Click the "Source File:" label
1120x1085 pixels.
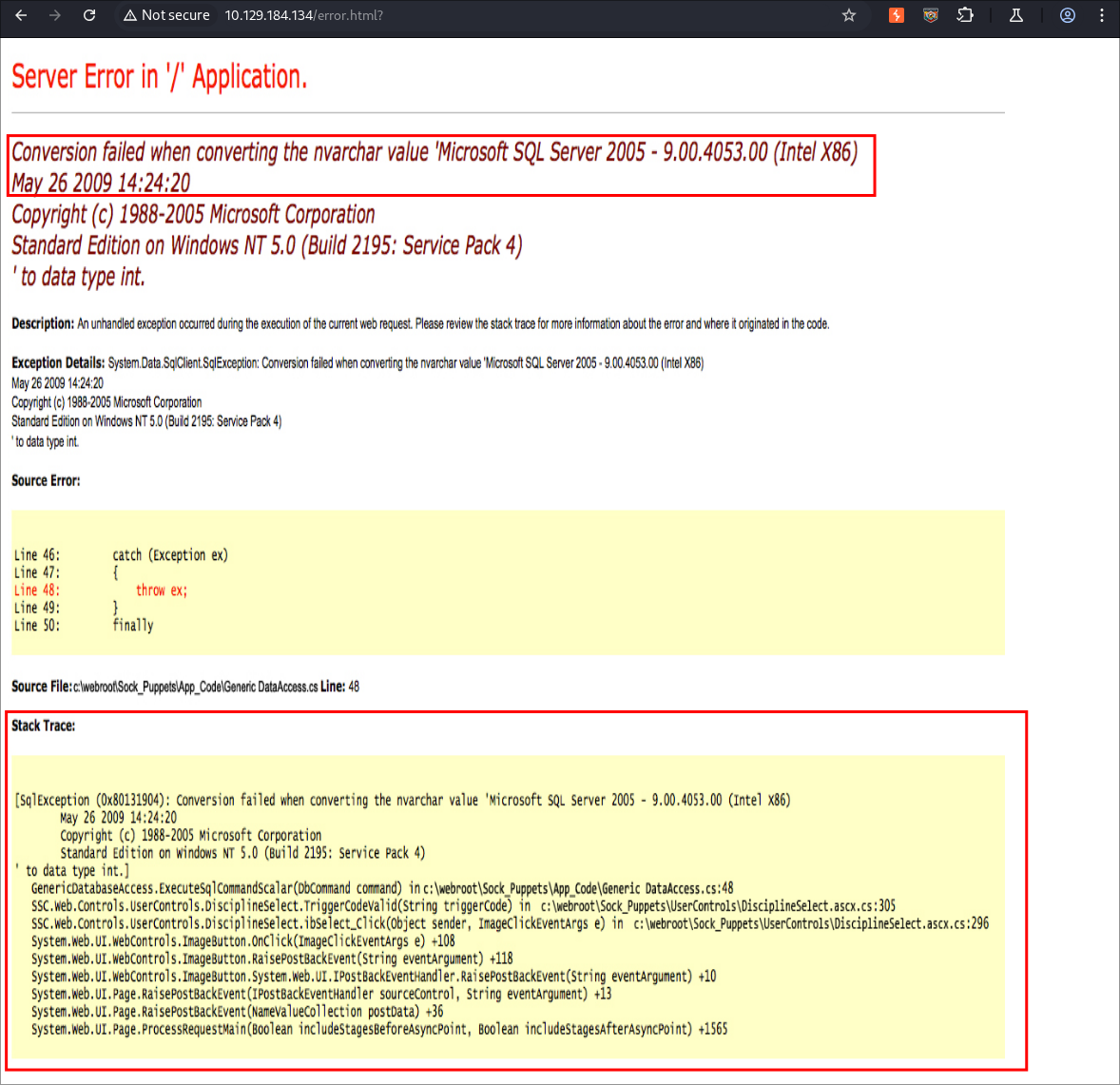click(42, 687)
